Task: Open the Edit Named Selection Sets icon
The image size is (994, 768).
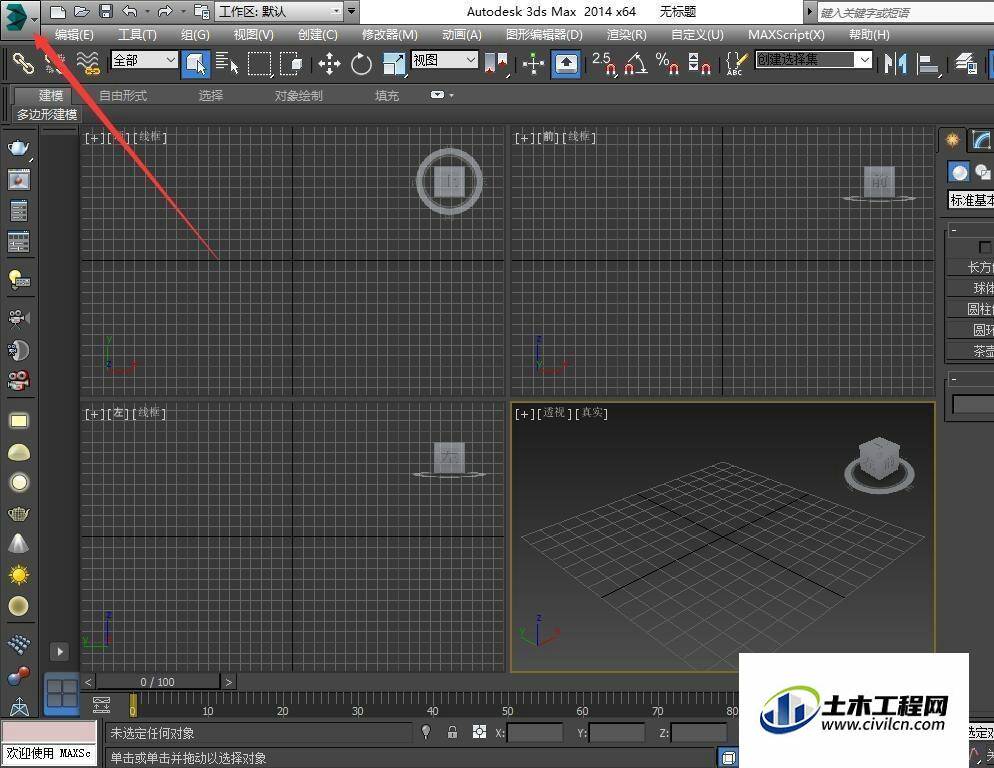Action: tap(735, 63)
